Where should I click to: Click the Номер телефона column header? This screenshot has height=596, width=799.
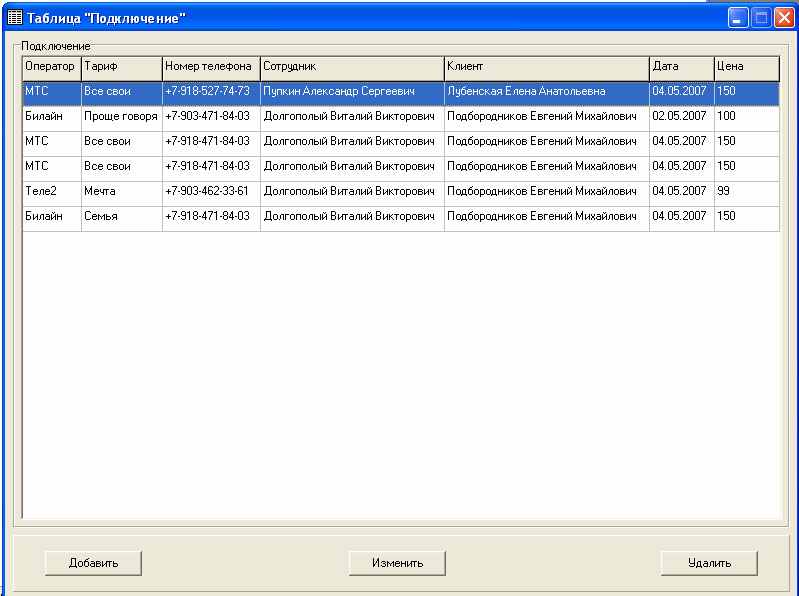coord(211,69)
